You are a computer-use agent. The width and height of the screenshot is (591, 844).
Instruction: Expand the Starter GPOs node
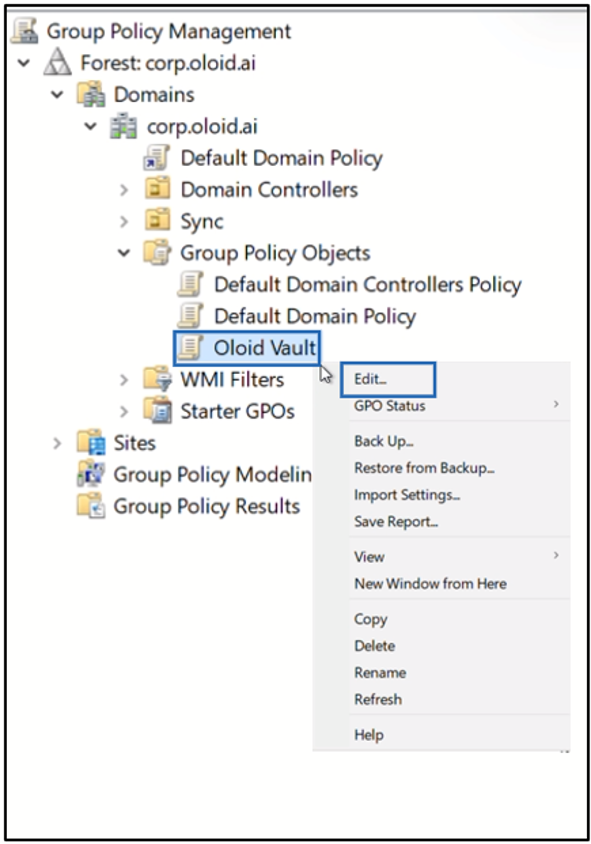[124, 411]
